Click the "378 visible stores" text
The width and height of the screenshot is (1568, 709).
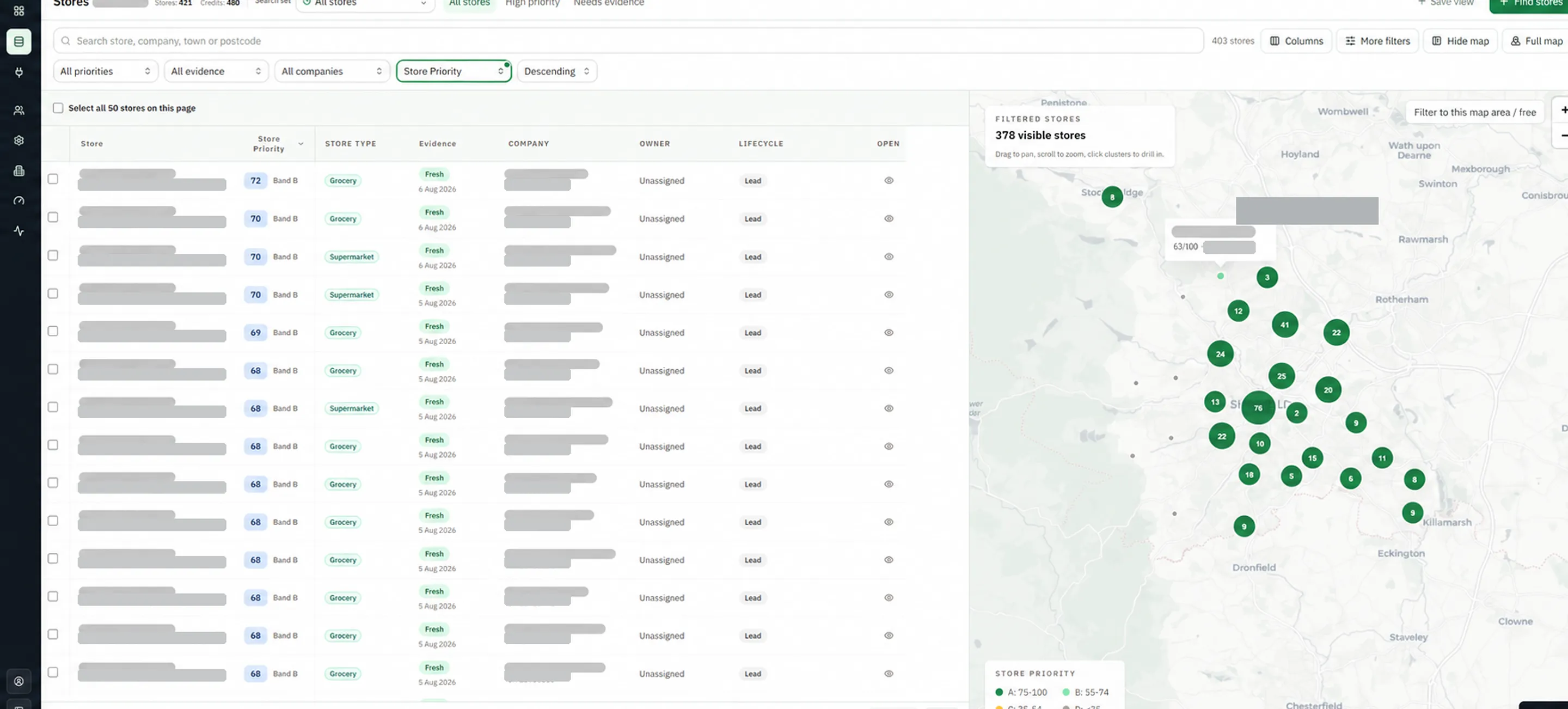(x=1040, y=135)
